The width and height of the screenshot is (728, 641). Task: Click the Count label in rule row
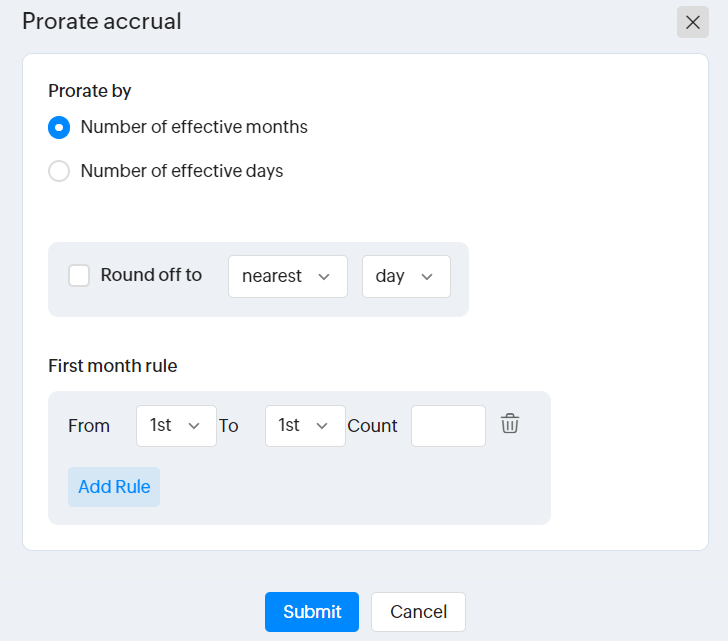[x=372, y=426]
